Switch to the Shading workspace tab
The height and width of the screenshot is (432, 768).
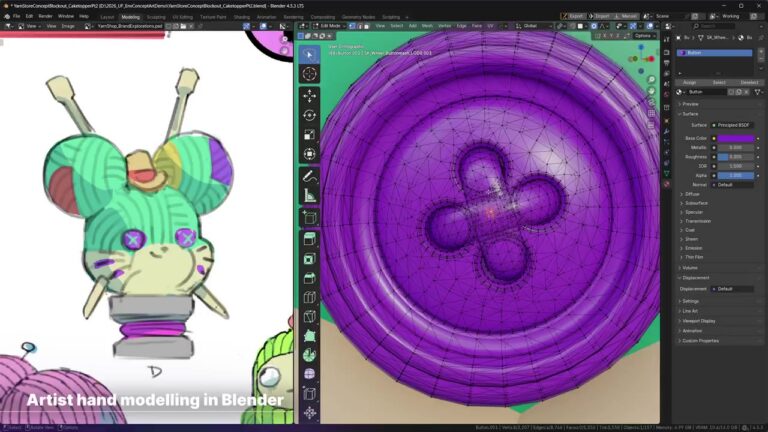tap(241, 17)
